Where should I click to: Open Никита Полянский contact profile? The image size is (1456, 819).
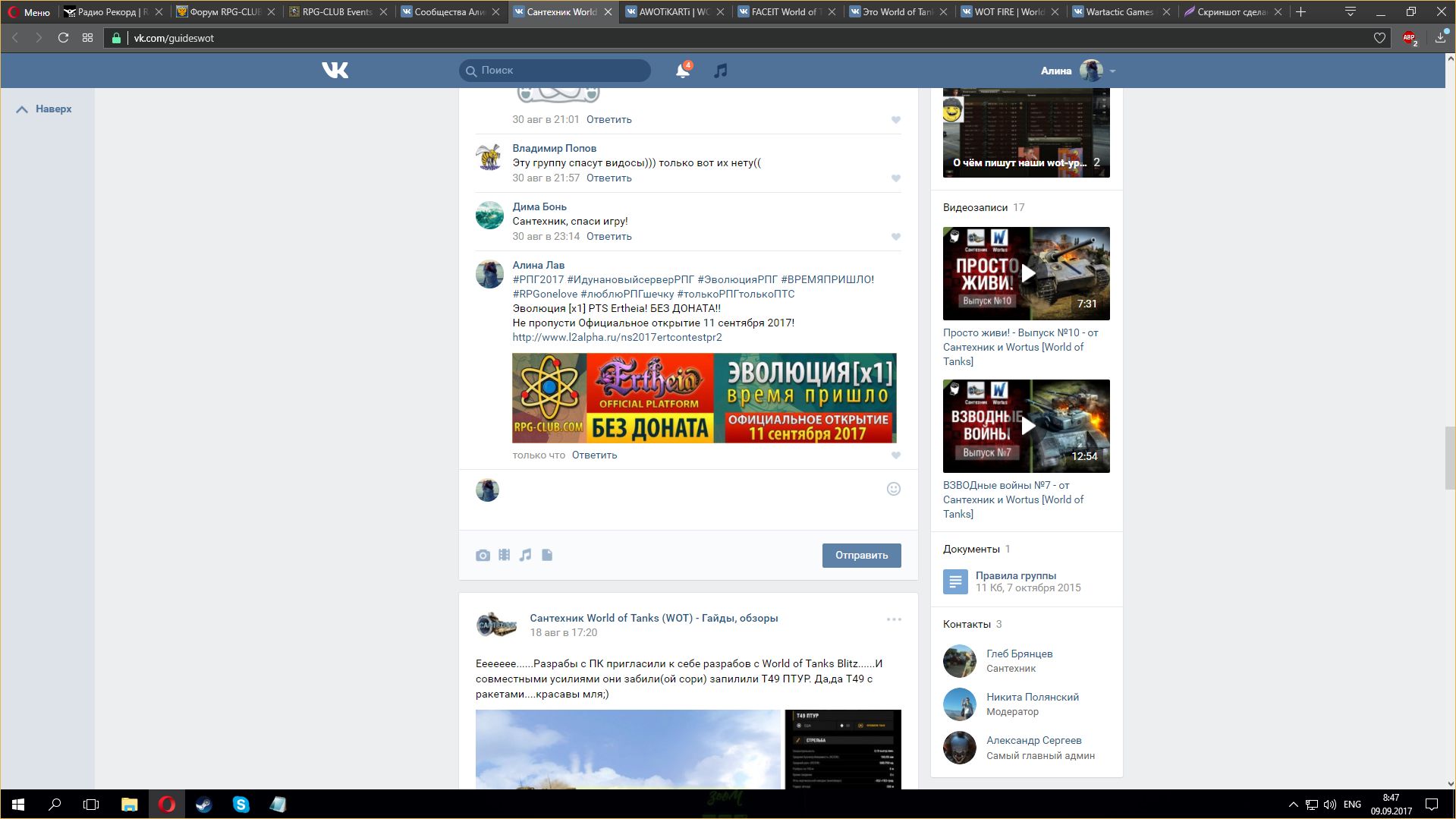1032,697
